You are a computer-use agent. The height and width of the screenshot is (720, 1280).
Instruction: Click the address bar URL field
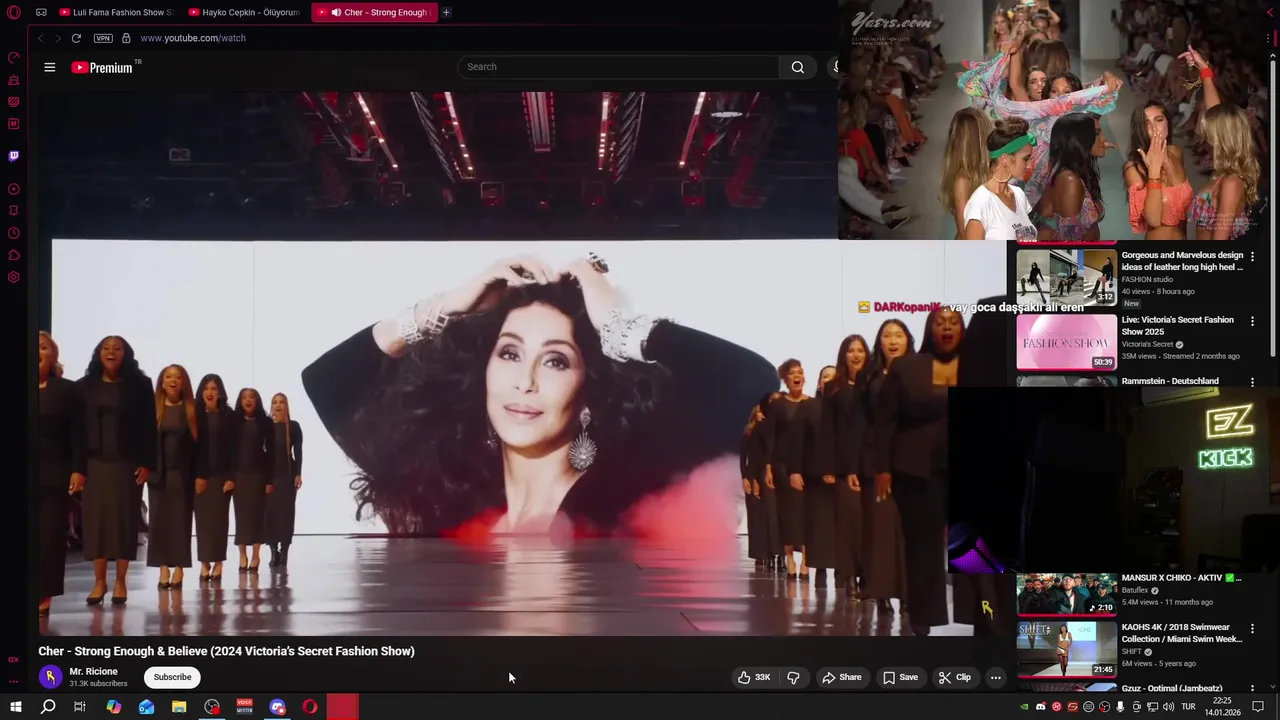point(192,38)
